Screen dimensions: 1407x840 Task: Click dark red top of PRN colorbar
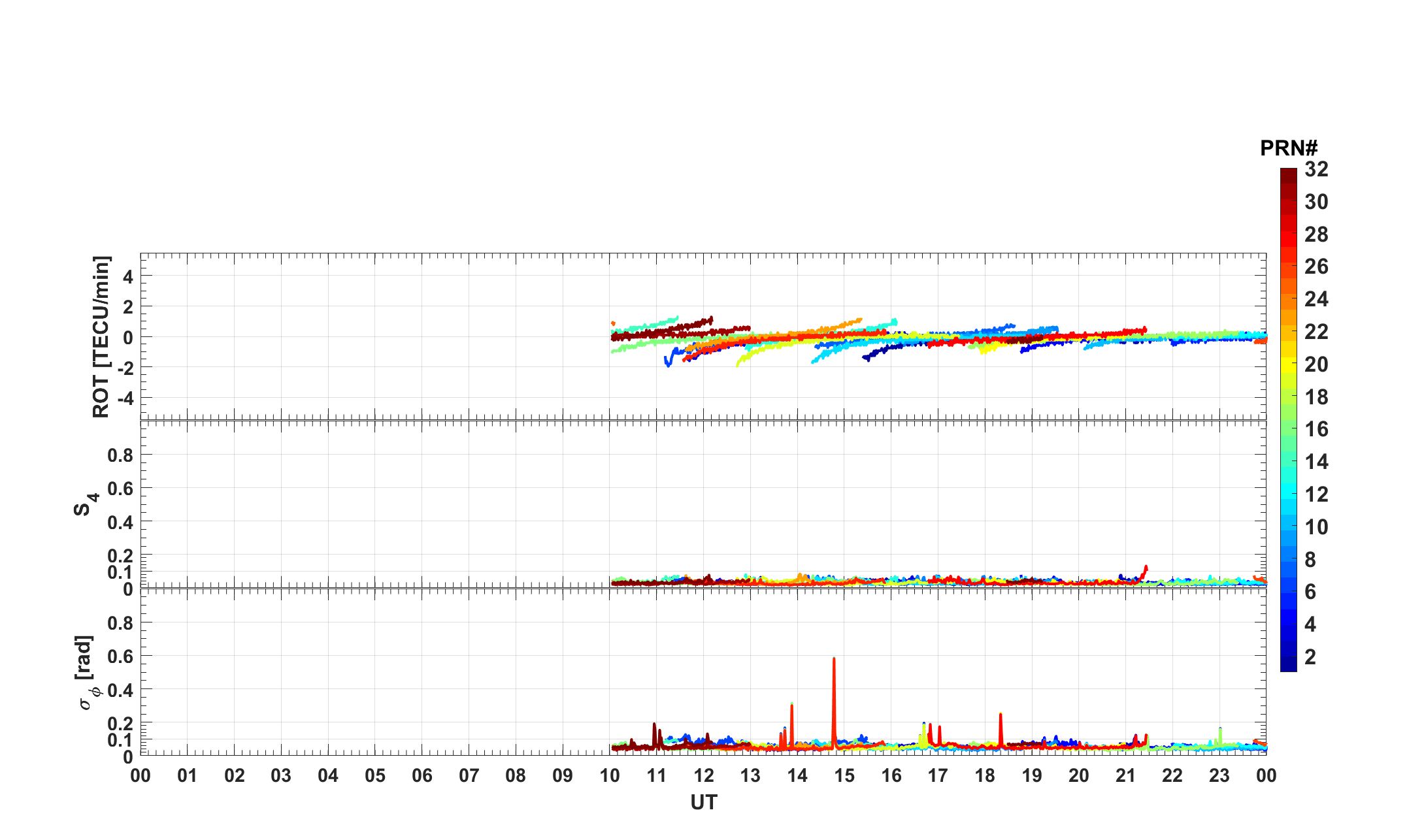point(1288,174)
